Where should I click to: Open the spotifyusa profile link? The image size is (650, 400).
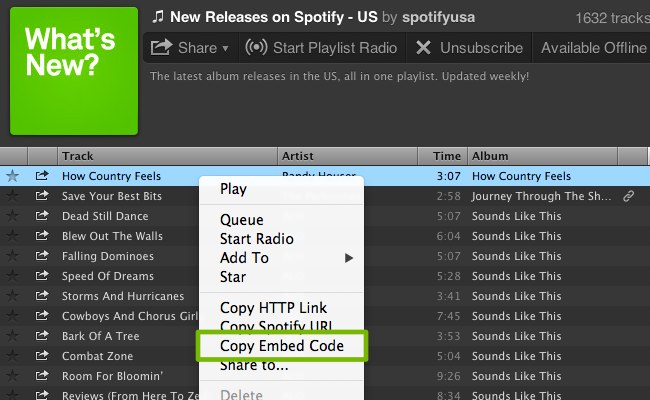point(439,17)
